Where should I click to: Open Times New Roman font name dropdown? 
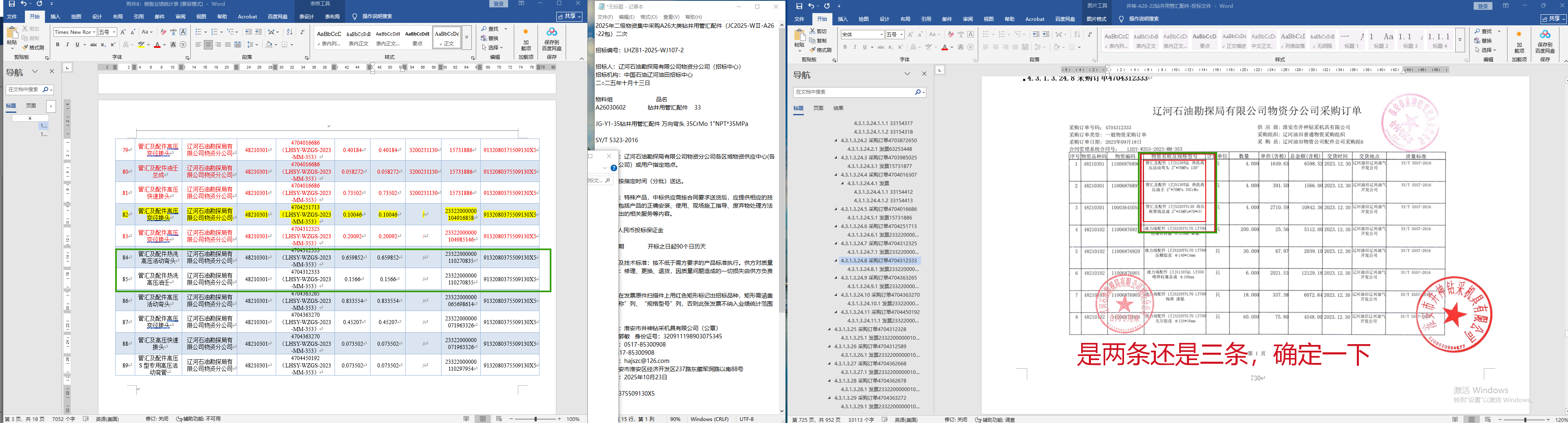click(x=94, y=32)
